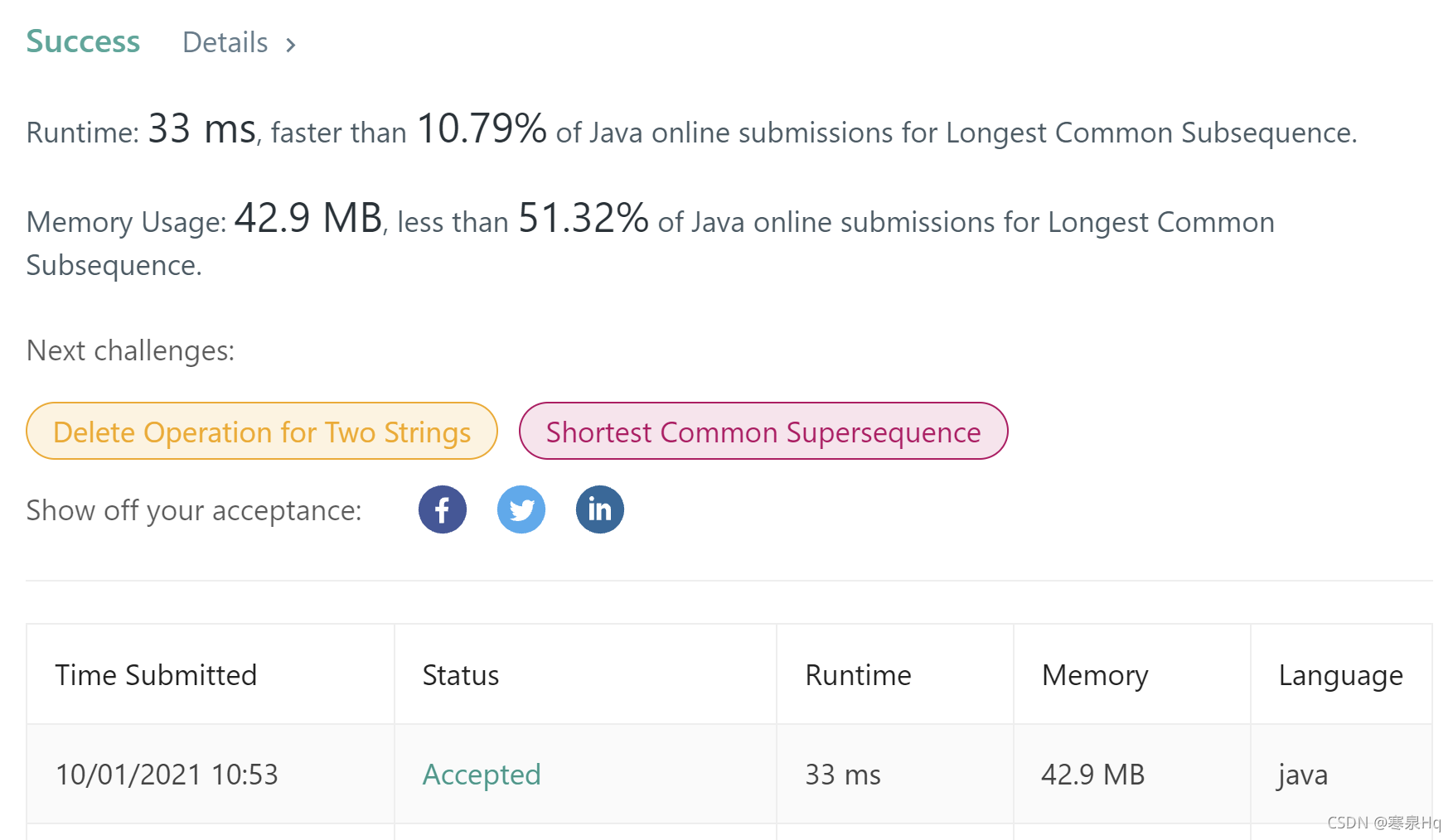The image size is (1453, 840).
Task: Share acceptance on LinkedIn
Action: pos(599,509)
